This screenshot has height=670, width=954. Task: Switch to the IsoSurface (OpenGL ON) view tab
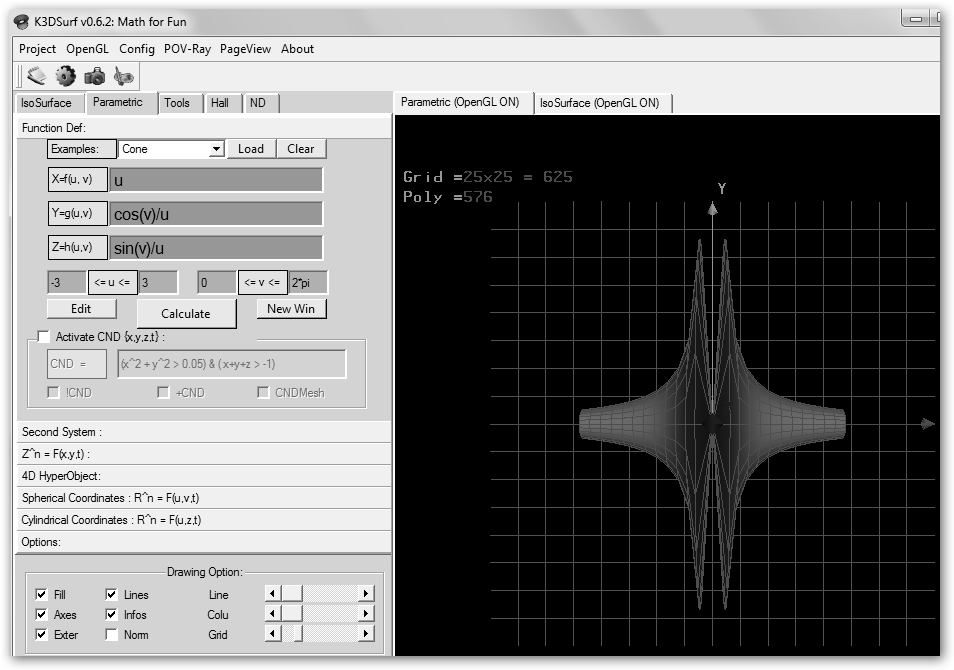[x=600, y=103]
